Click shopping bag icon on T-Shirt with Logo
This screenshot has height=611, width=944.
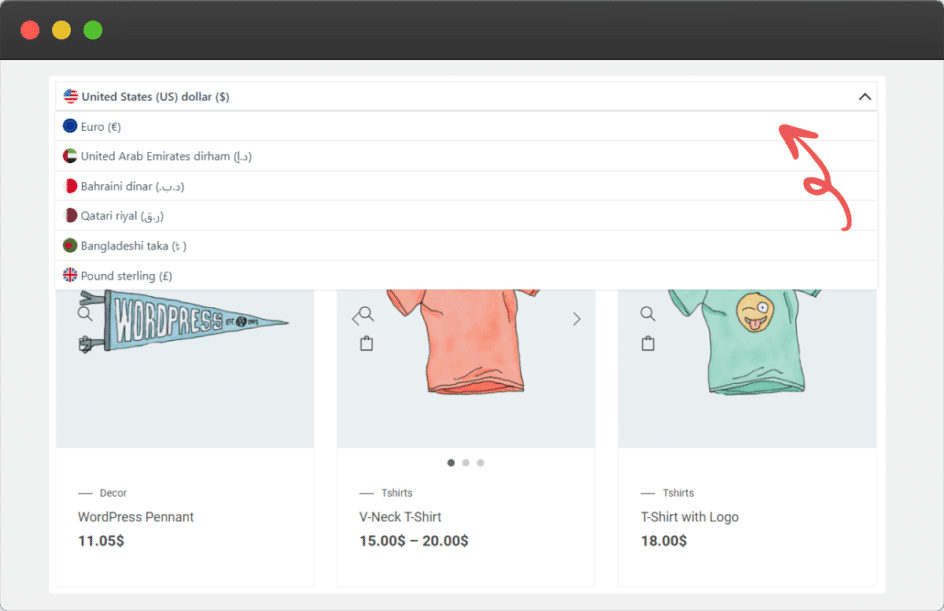648,344
